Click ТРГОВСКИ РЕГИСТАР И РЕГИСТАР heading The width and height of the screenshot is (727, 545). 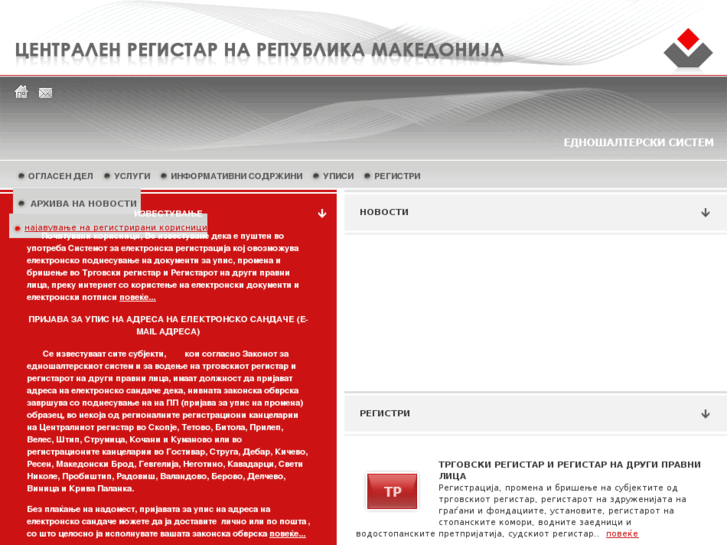pos(569,470)
